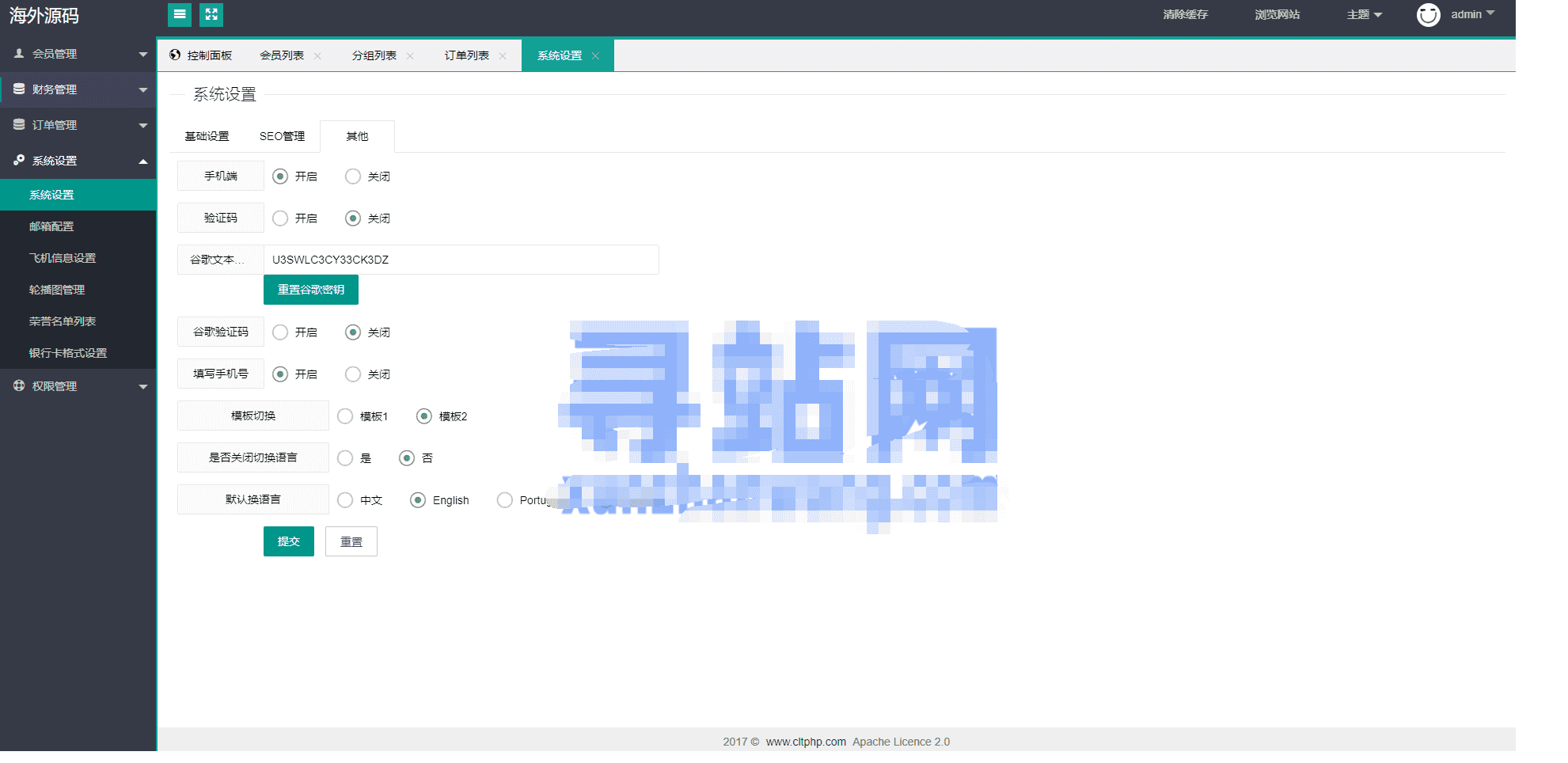Viewport: 1568px width, 763px height.
Task: Switch to the 基础设置 tab
Action: (x=207, y=137)
